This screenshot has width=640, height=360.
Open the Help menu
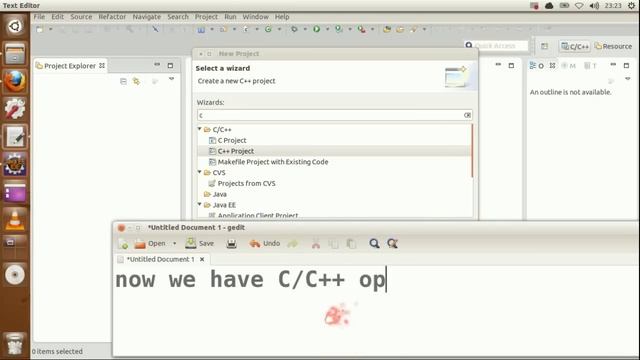(282, 17)
